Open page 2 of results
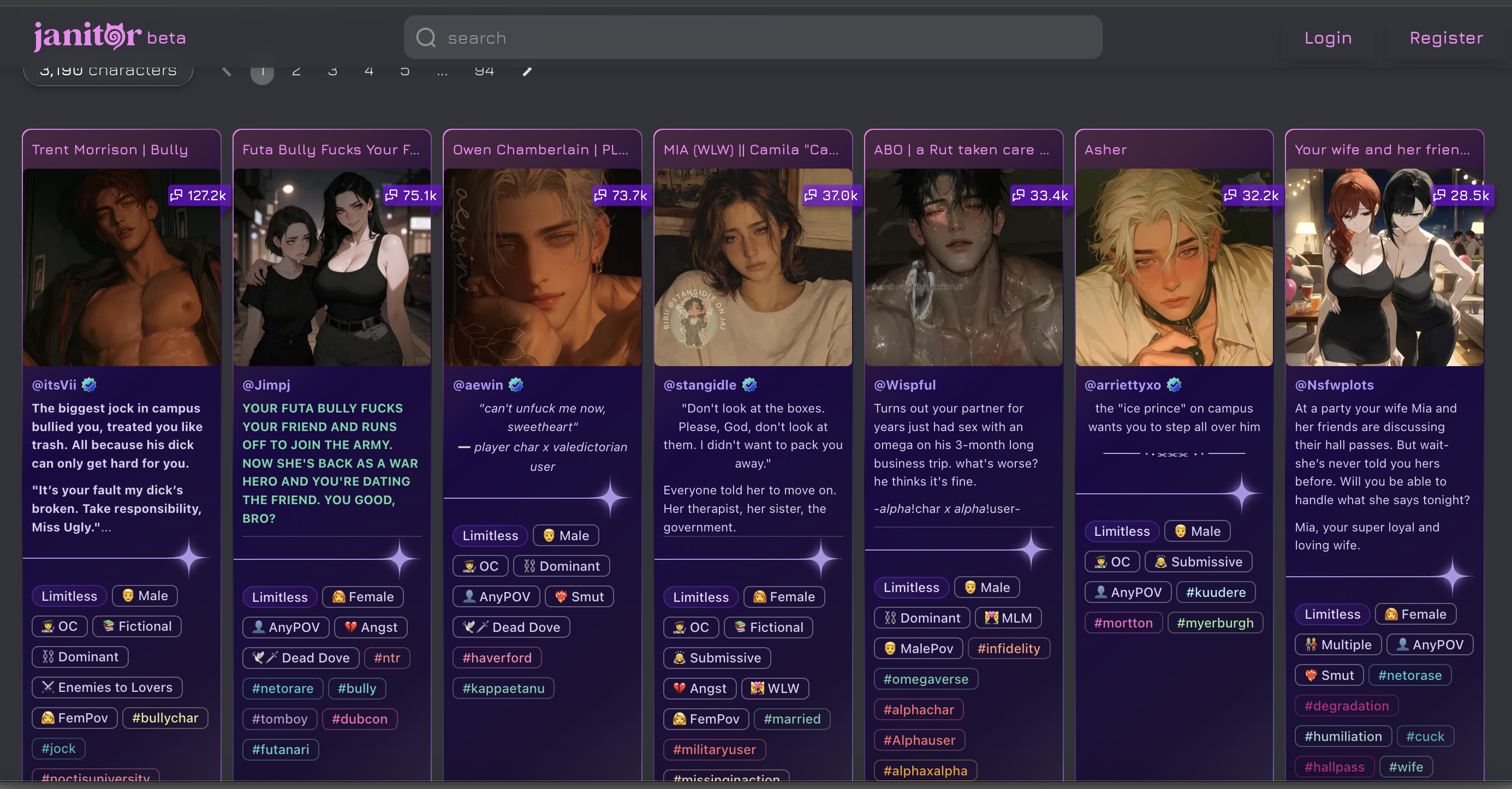 pos(296,71)
